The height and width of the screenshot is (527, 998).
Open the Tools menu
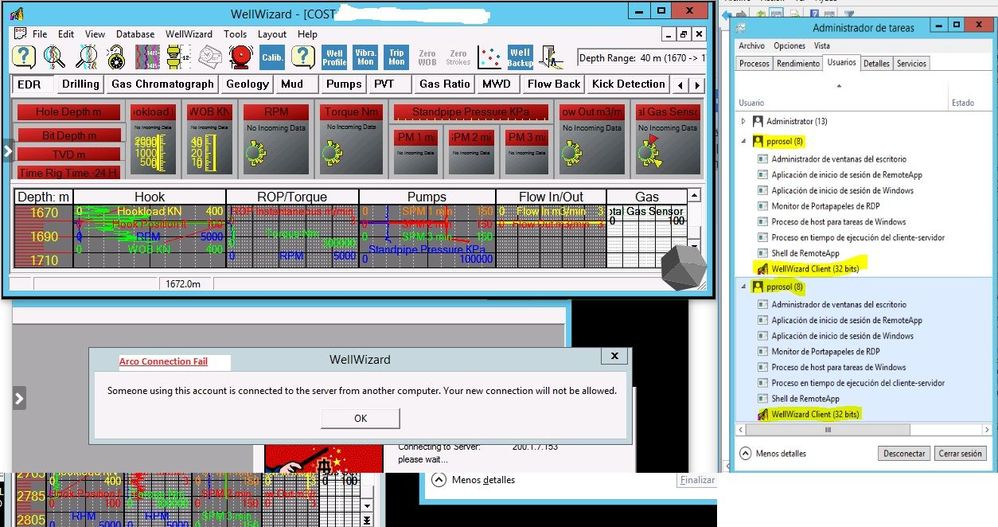pyautogui.click(x=235, y=34)
